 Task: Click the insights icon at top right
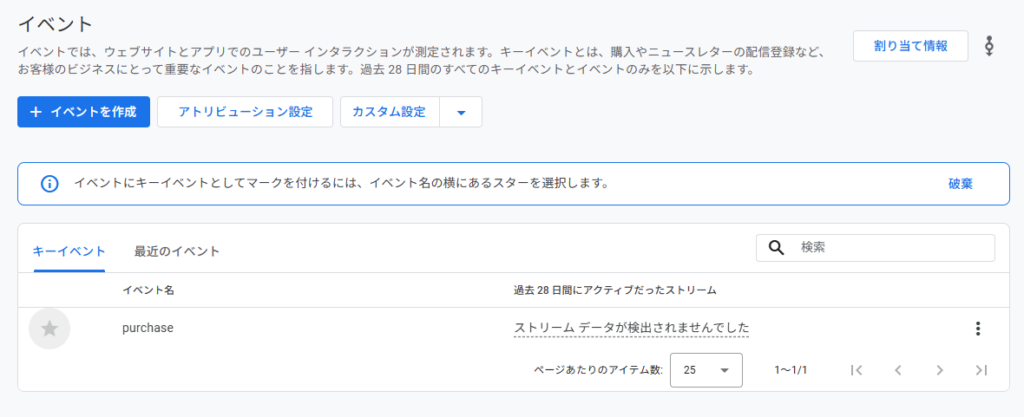pos(989,46)
